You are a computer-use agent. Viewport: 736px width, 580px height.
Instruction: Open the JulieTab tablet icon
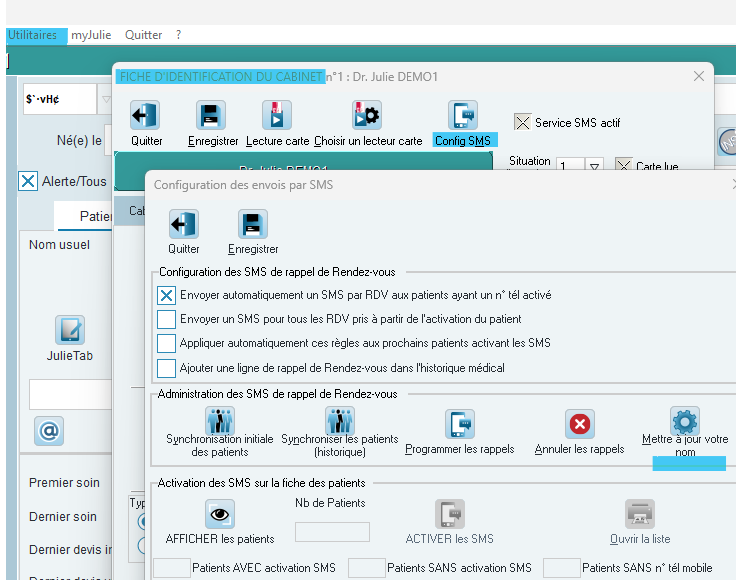70,330
